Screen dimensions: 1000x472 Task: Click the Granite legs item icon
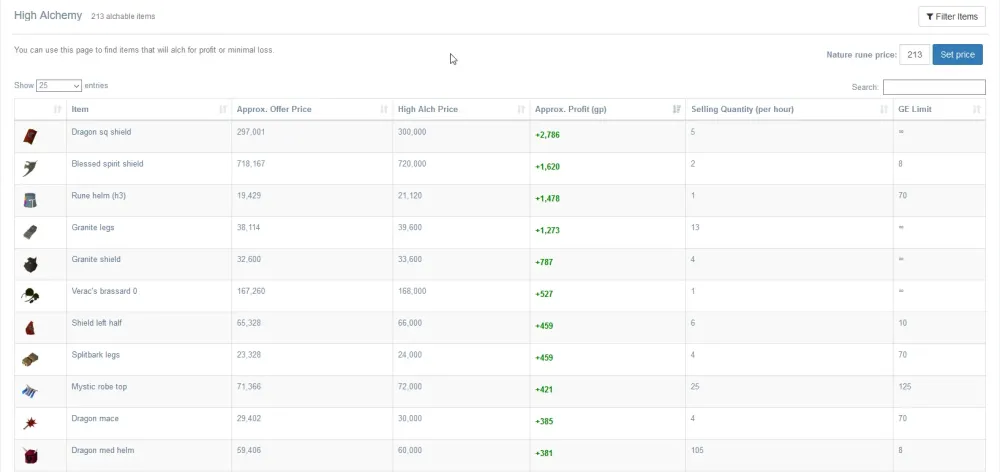(30, 232)
